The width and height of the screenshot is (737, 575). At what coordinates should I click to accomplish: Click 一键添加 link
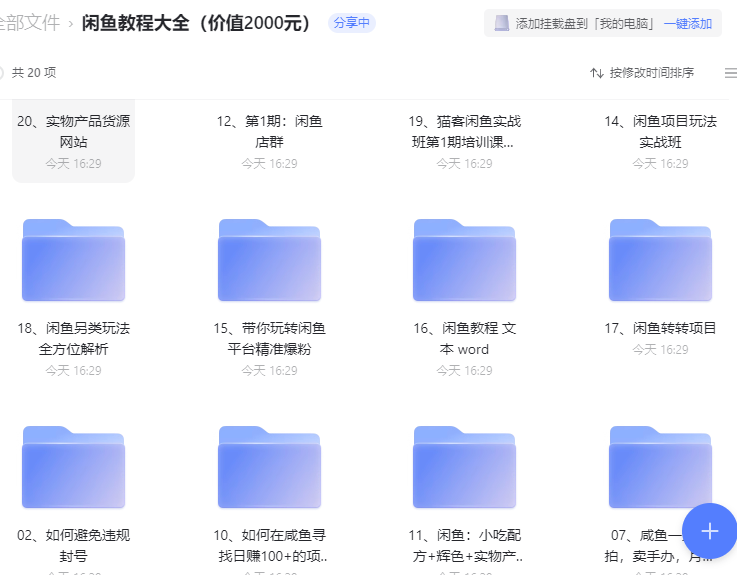[688, 24]
